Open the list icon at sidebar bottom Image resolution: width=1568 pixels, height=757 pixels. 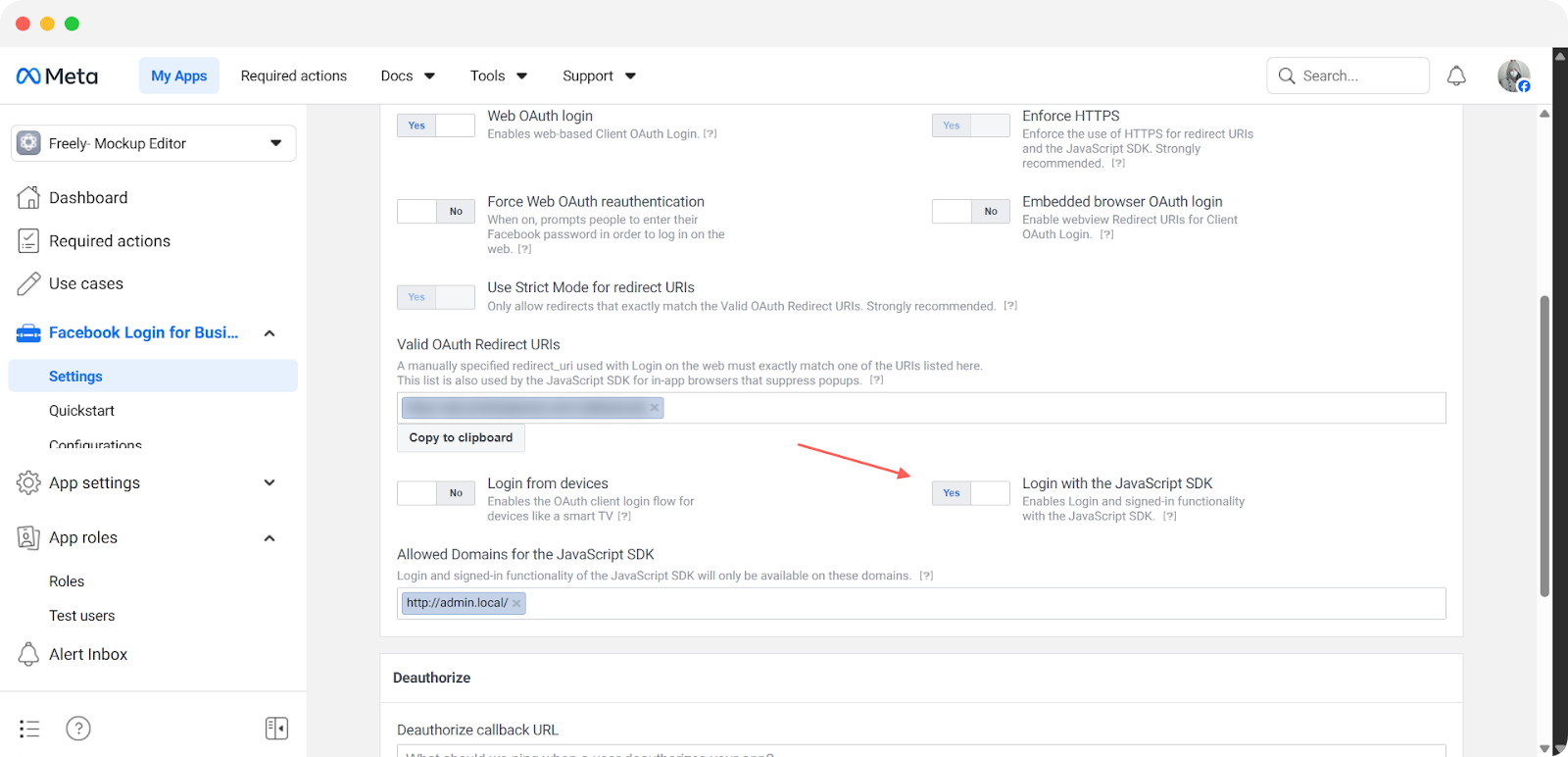point(29,728)
